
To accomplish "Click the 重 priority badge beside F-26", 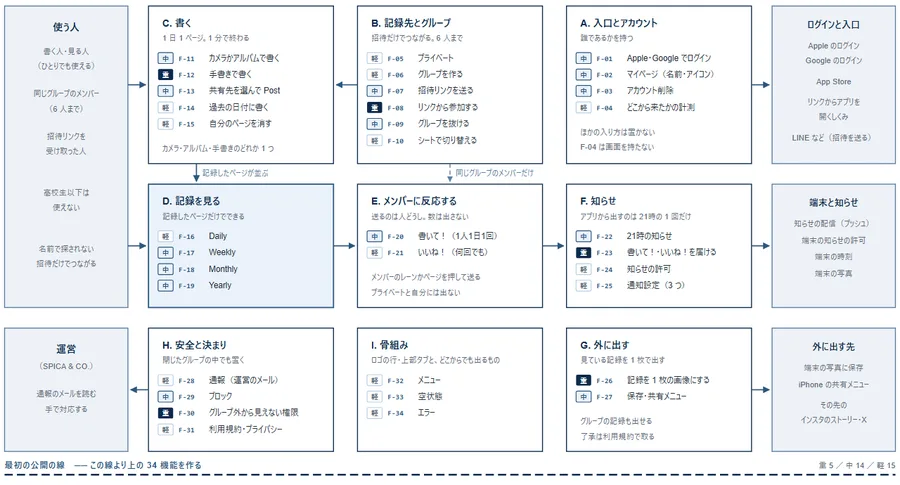I will (583, 381).
